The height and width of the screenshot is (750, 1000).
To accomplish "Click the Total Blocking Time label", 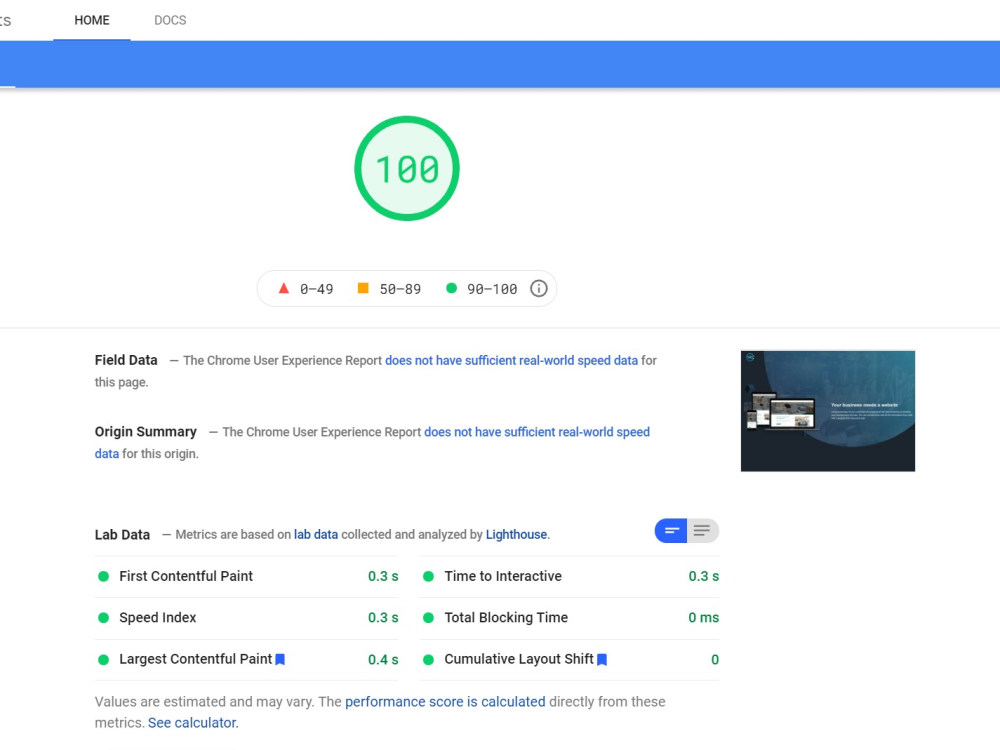I will click(x=506, y=617).
